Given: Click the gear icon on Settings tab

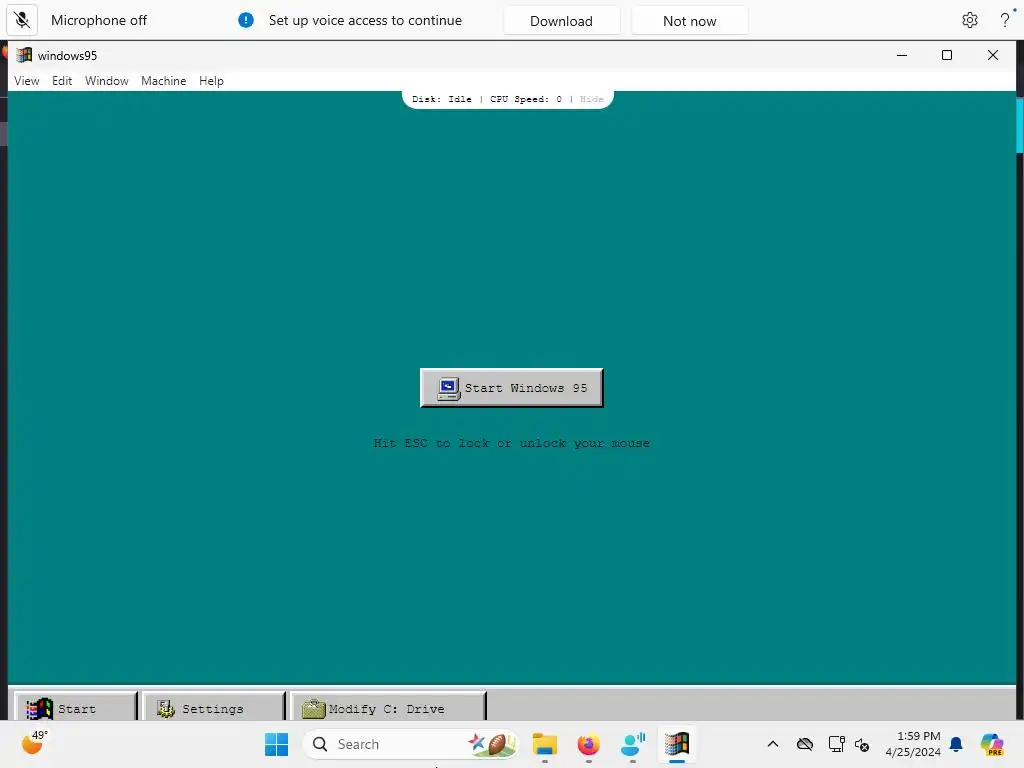Looking at the screenshot, I should click(x=165, y=709).
